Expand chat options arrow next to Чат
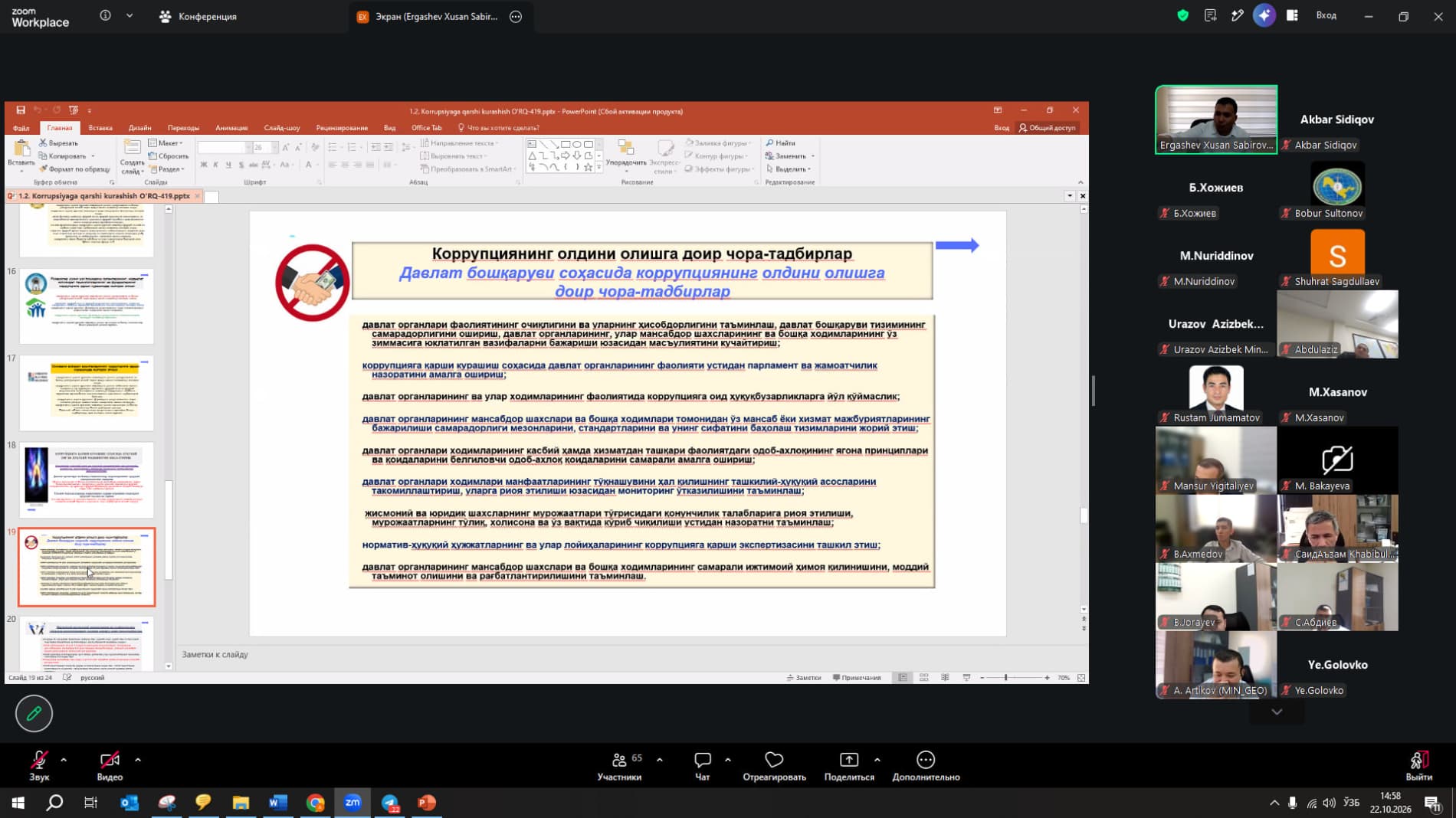The width and height of the screenshot is (1456, 818). (728, 760)
